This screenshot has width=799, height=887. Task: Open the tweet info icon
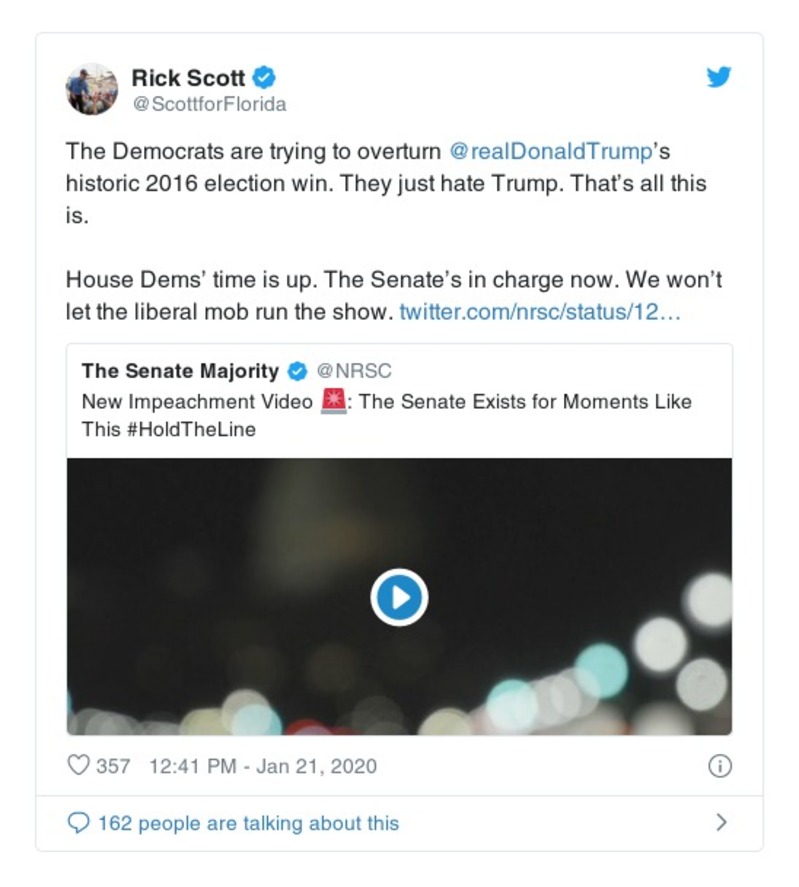(719, 766)
